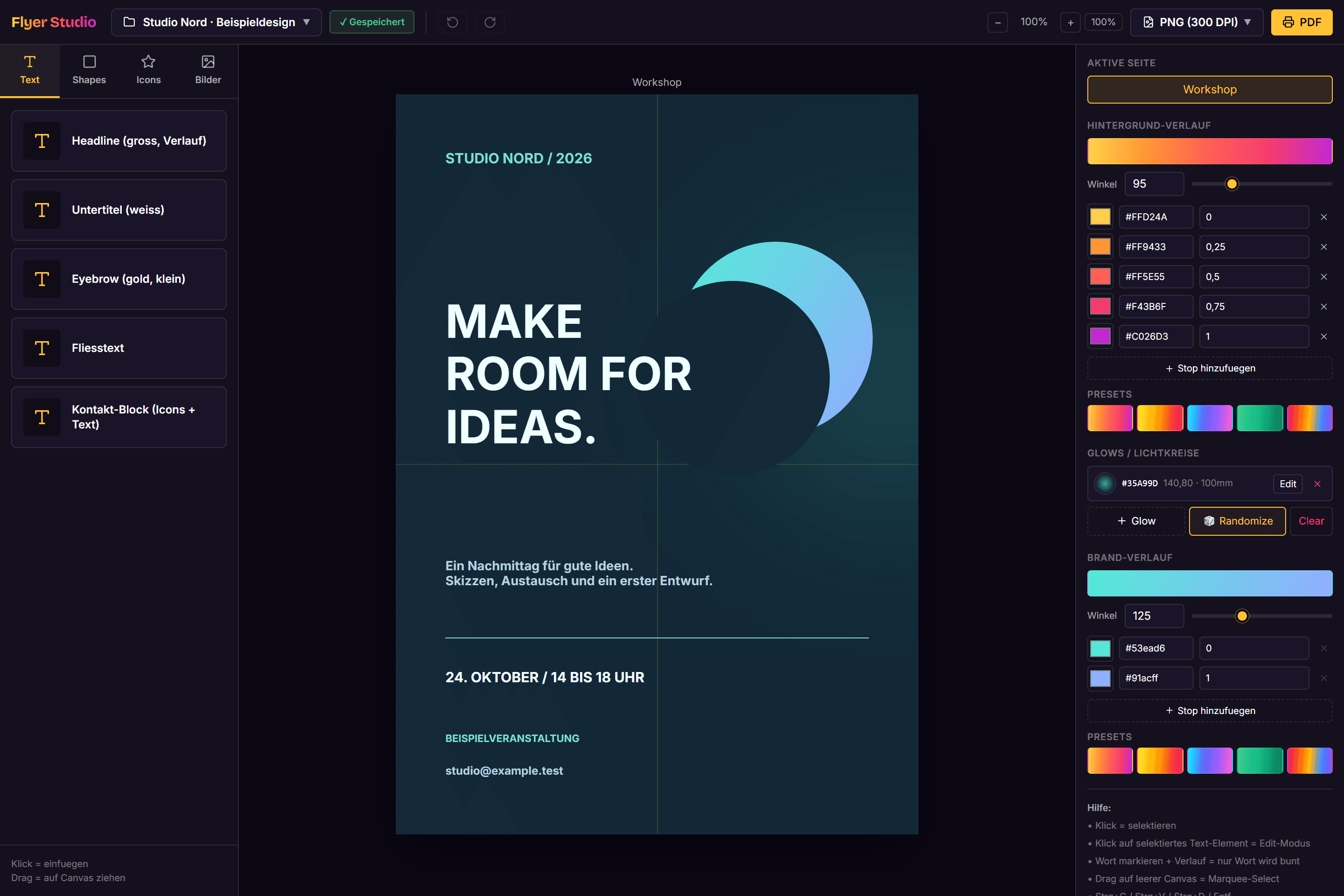Select the STUDIO NORD / 2026 text

518,158
